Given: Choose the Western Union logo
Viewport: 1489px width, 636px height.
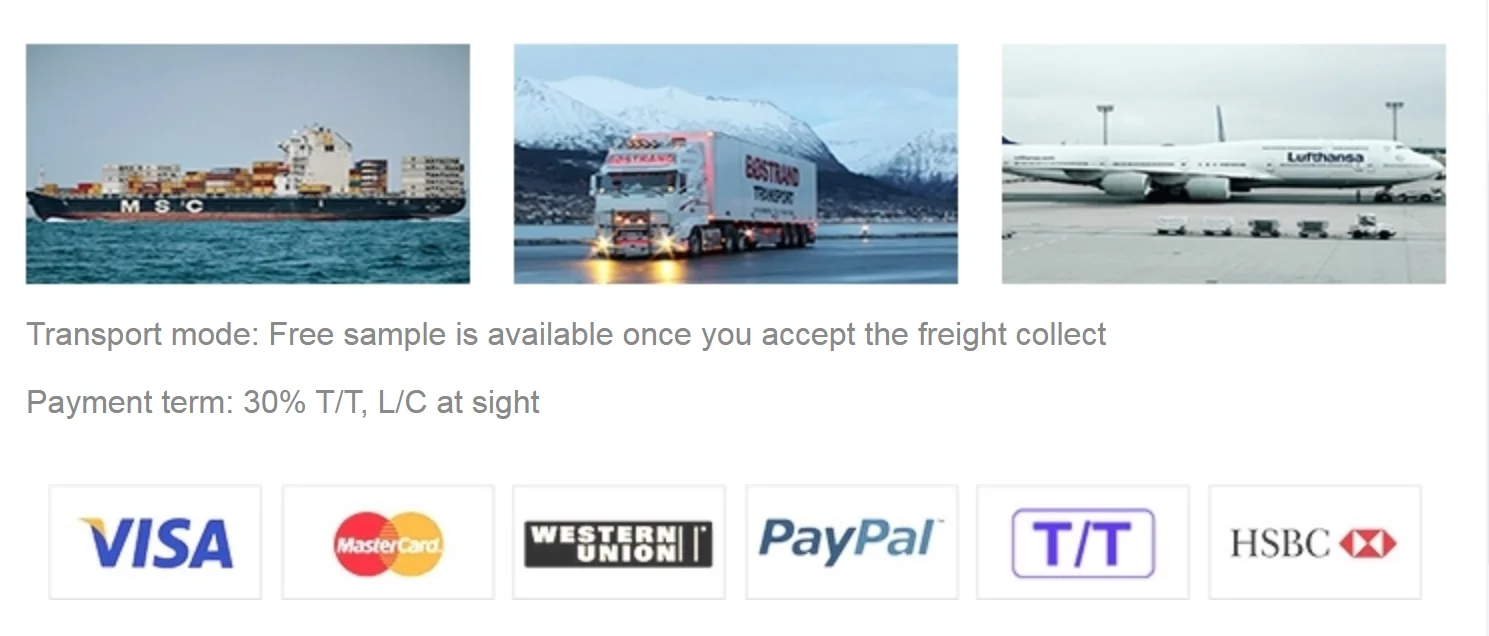Looking at the screenshot, I should coord(618,542).
